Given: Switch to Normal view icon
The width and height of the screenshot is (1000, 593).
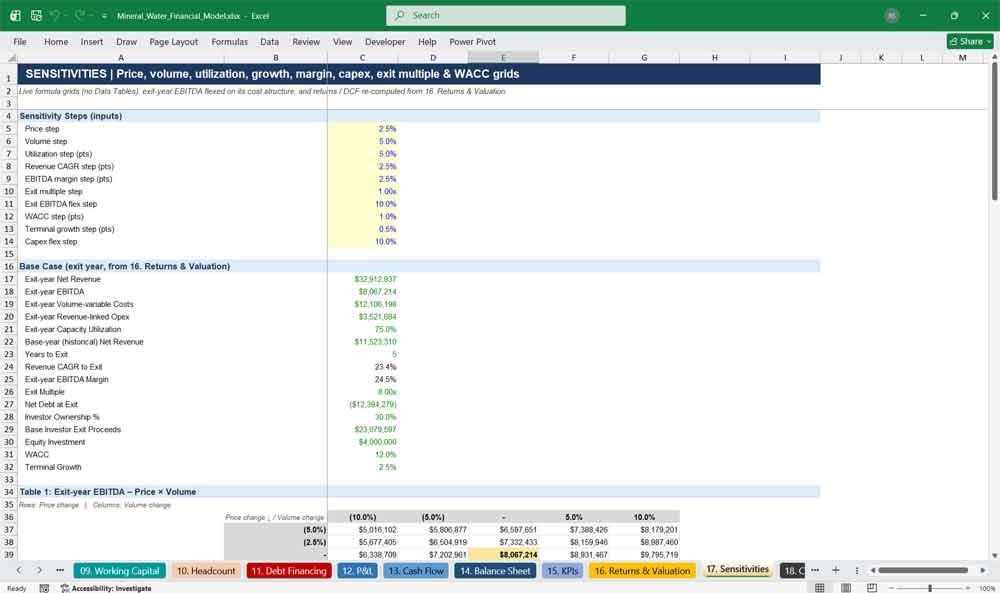Looking at the screenshot, I should tap(820, 588).
